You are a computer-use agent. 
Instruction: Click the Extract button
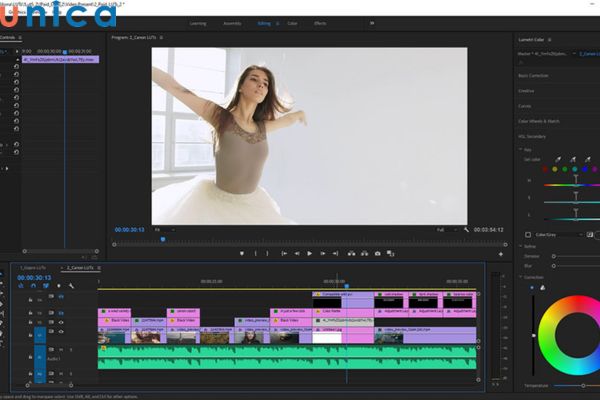point(364,253)
